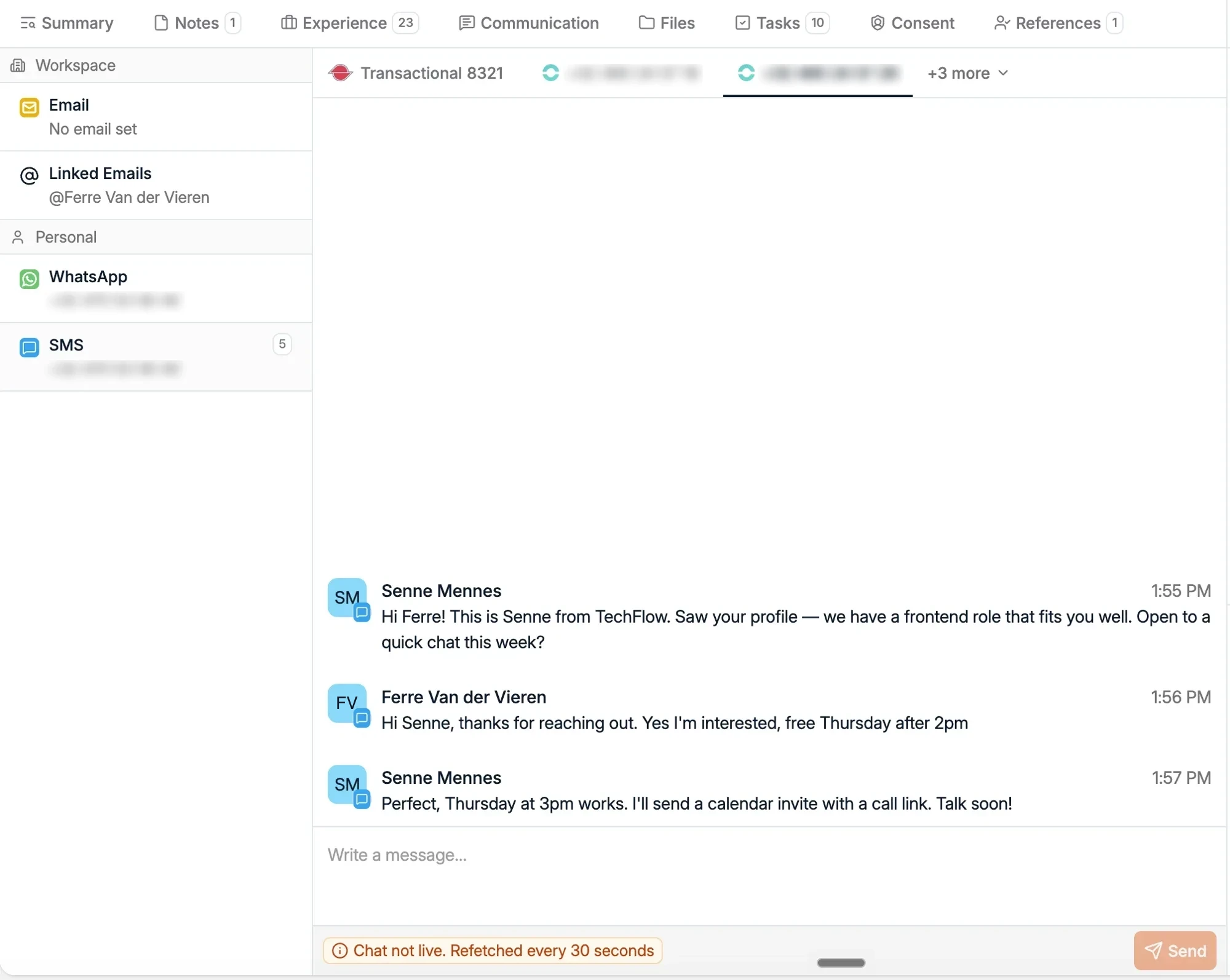
Task: Switch to the References tab
Action: (1058, 23)
